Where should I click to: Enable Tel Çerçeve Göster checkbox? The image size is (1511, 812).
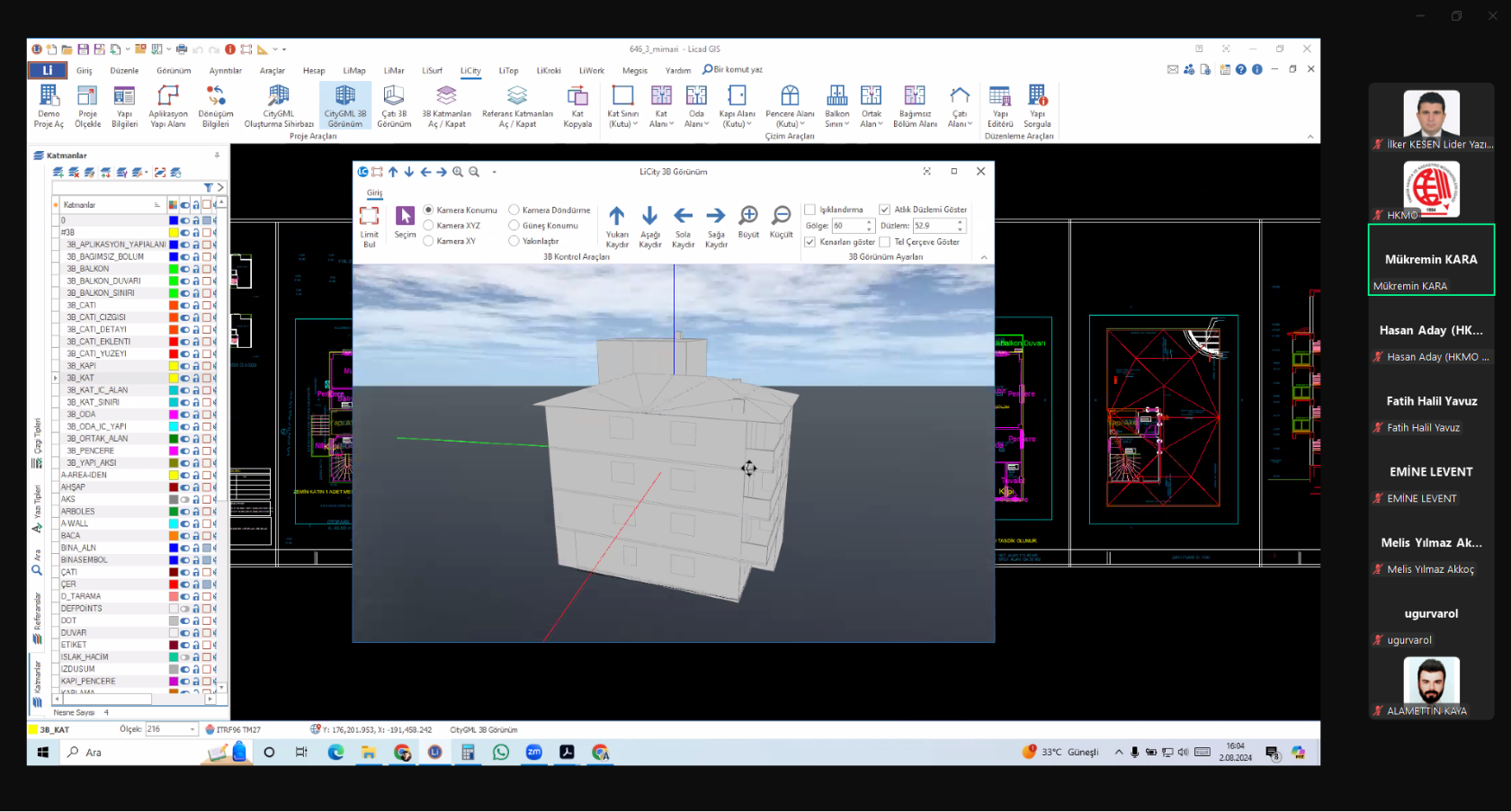click(884, 242)
